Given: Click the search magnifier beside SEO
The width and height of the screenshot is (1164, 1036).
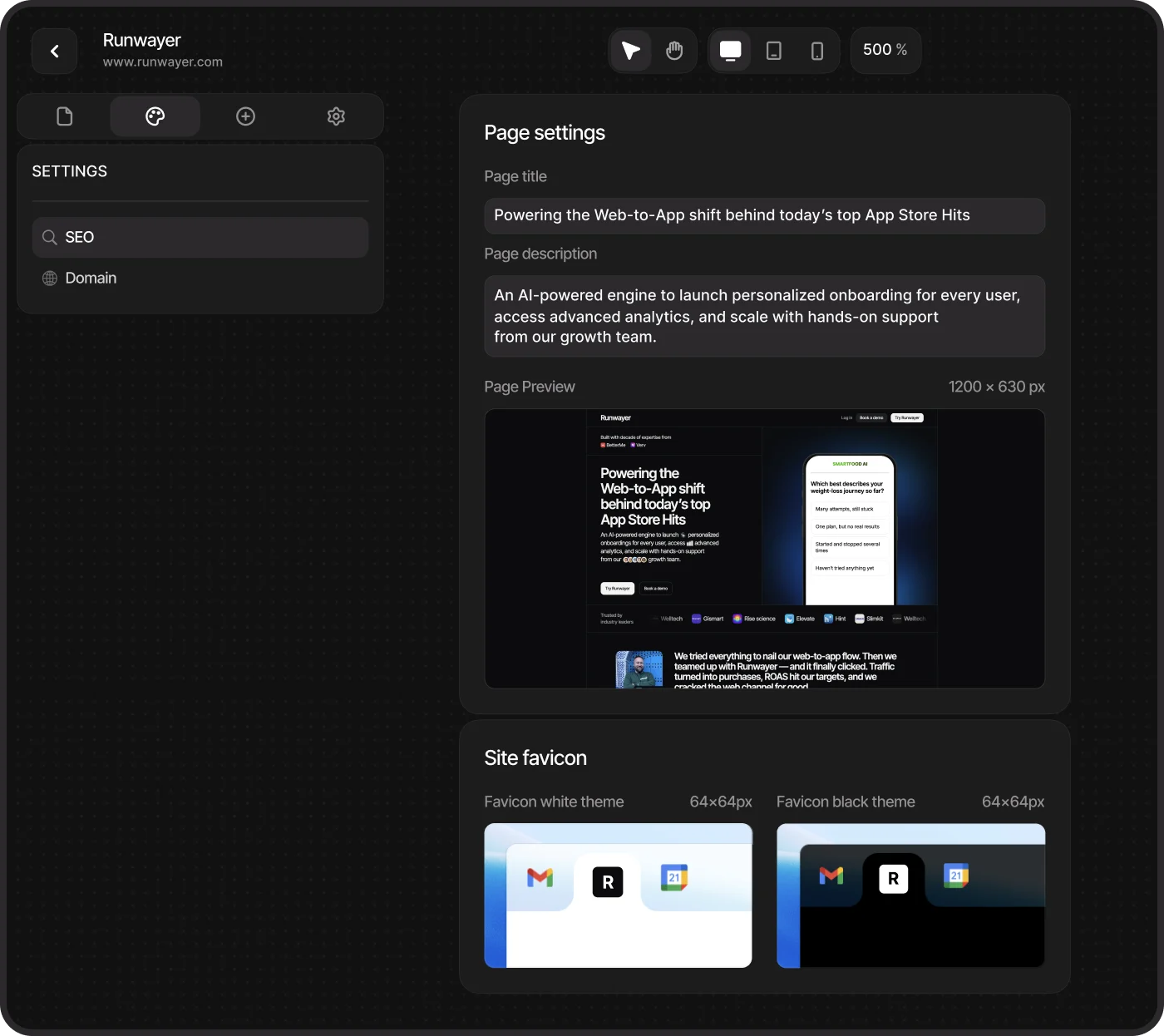Looking at the screenshot, I should [49, 237].
